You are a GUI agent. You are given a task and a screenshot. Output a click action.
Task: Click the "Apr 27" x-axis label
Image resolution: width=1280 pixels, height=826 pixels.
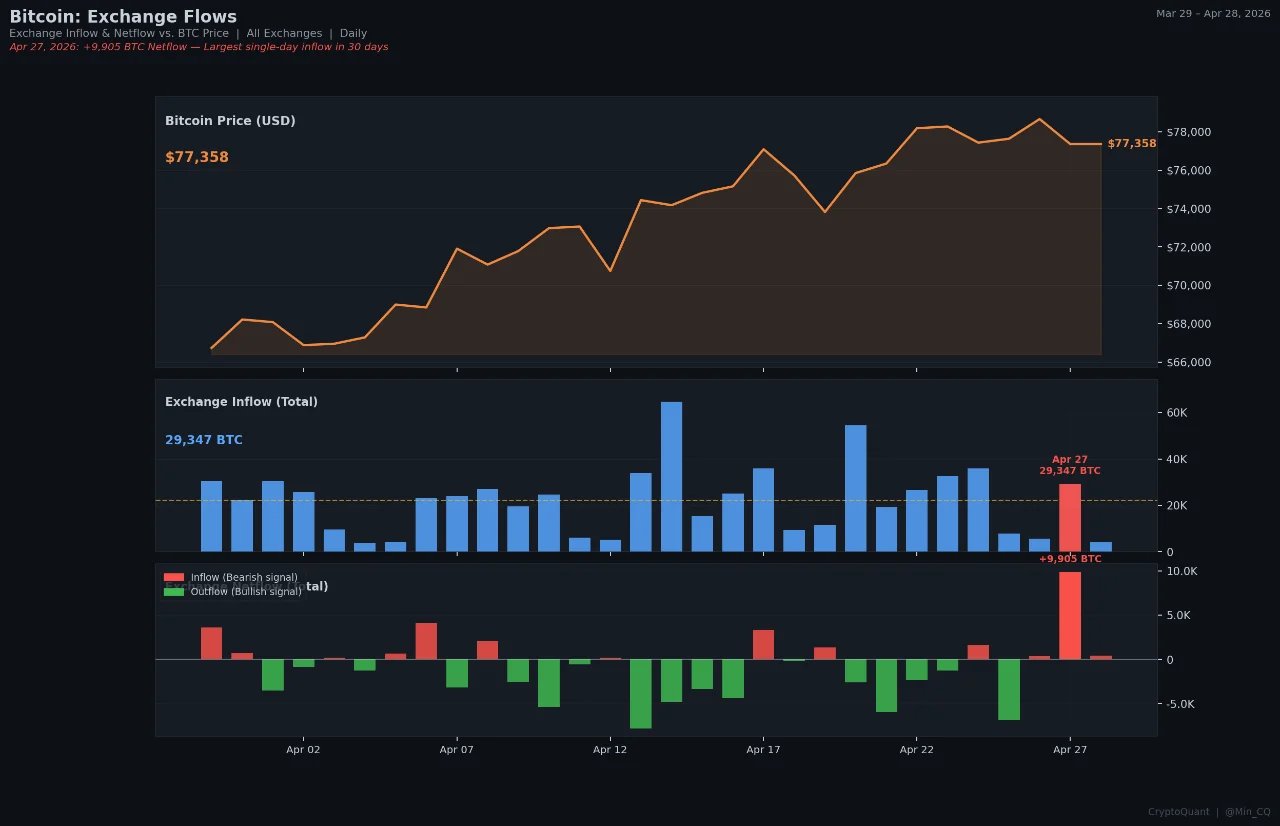(x=1068, y=749)
